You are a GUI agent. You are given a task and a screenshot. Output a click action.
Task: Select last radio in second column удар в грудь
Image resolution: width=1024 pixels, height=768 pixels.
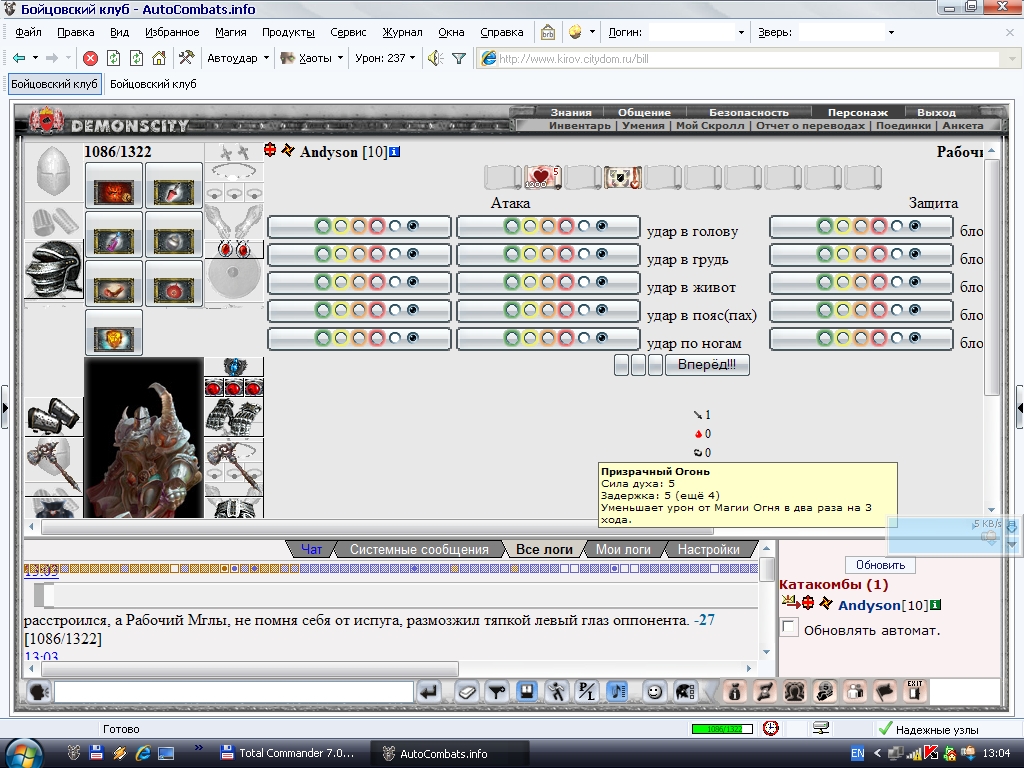601,253
